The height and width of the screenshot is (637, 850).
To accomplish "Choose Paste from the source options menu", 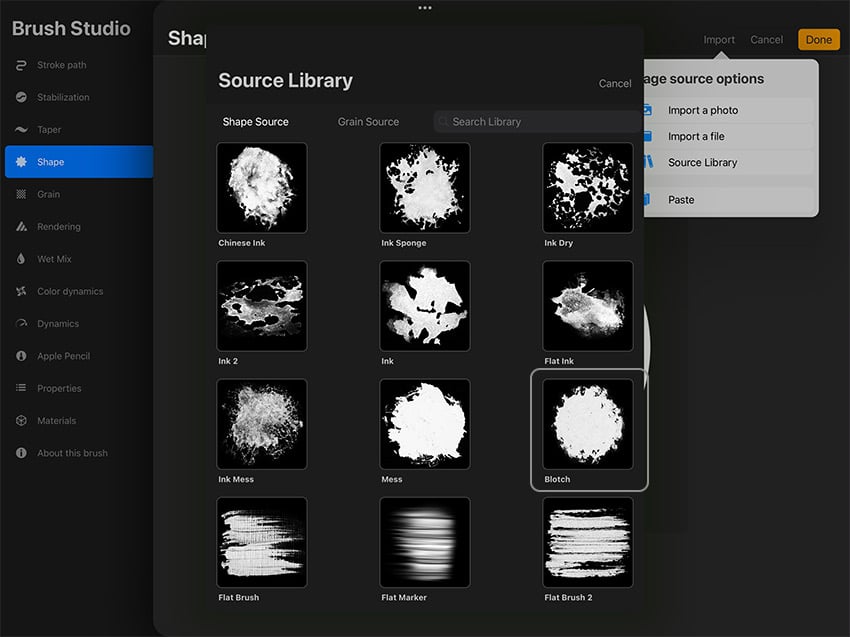I will (x=681, y=199).
